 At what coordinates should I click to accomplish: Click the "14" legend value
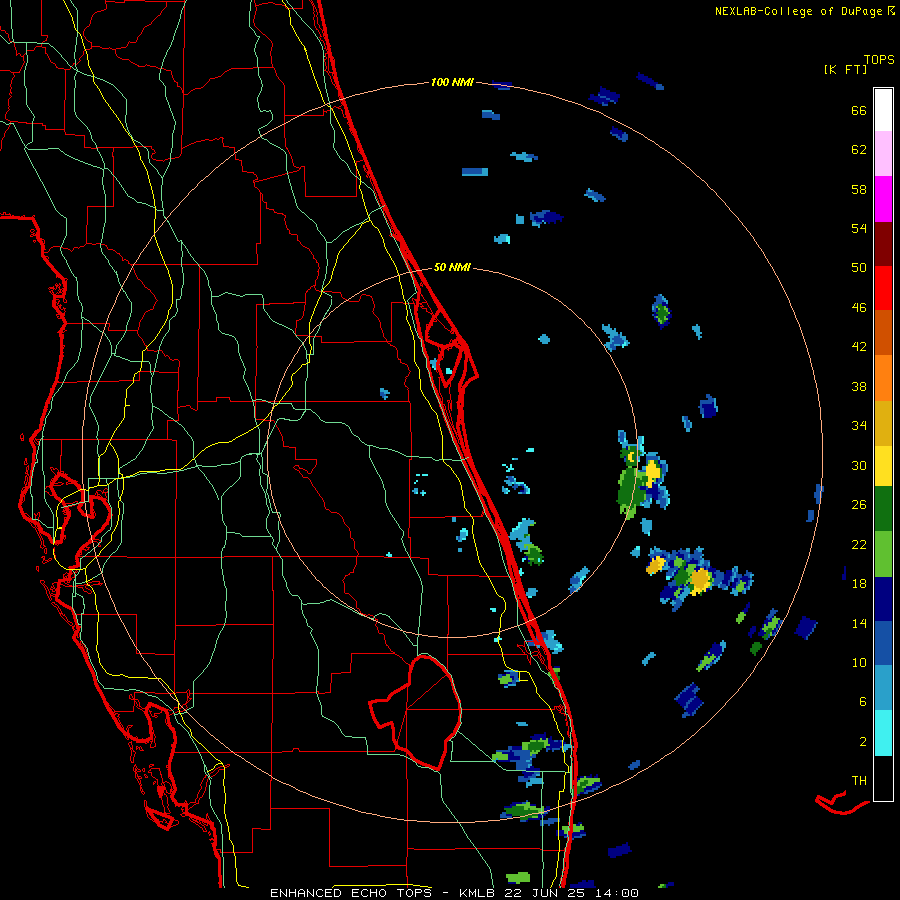[859, 623]
